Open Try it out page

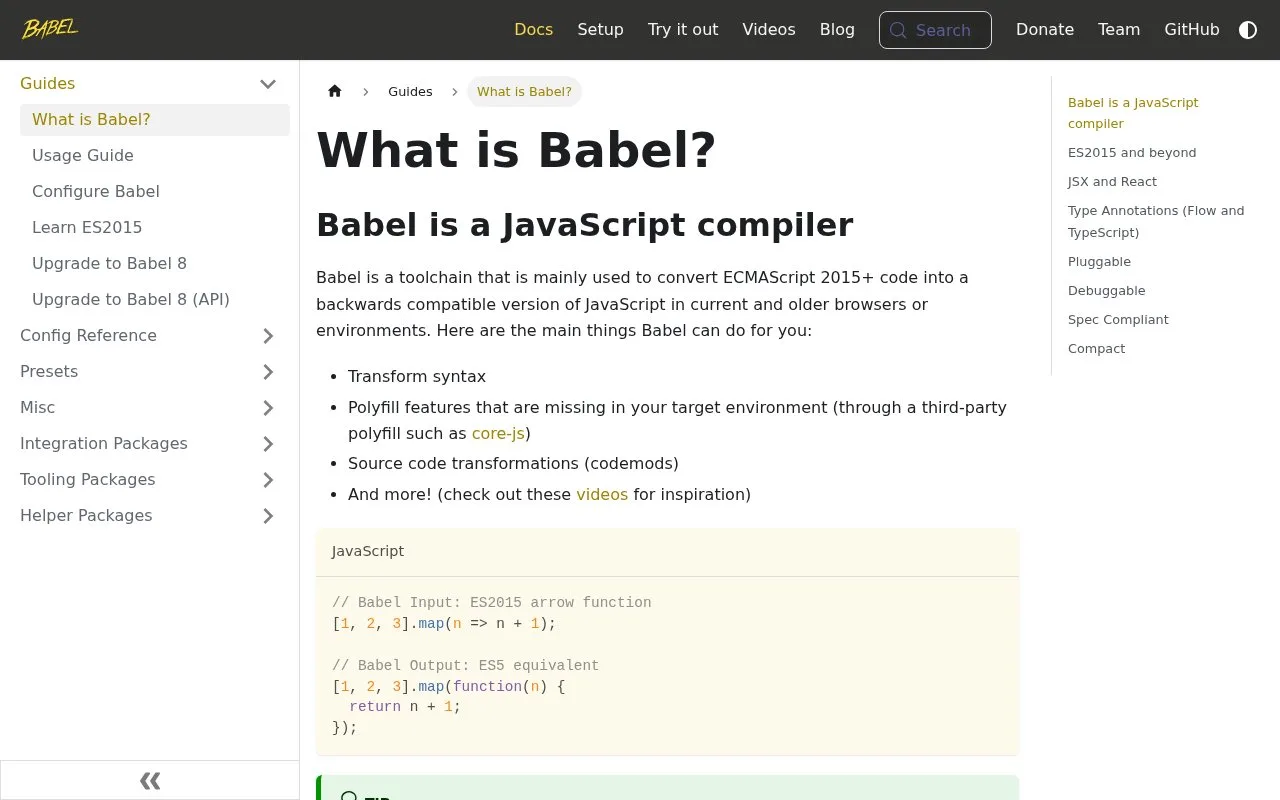pos(683,30)
